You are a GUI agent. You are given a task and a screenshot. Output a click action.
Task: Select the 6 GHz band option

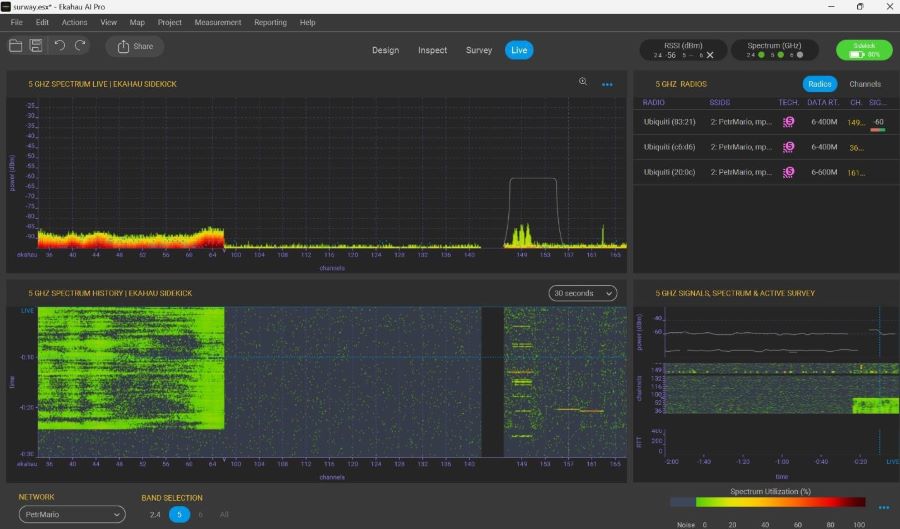200,515
